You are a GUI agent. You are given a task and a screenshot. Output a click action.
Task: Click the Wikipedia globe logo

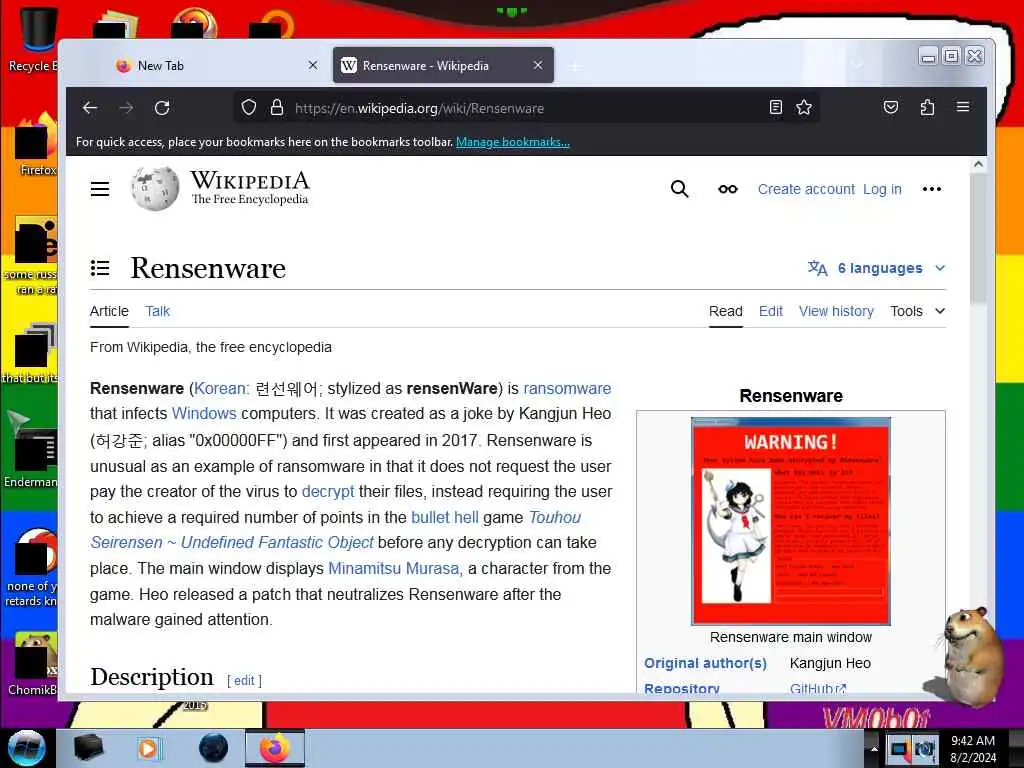click(x=155, y=188)
